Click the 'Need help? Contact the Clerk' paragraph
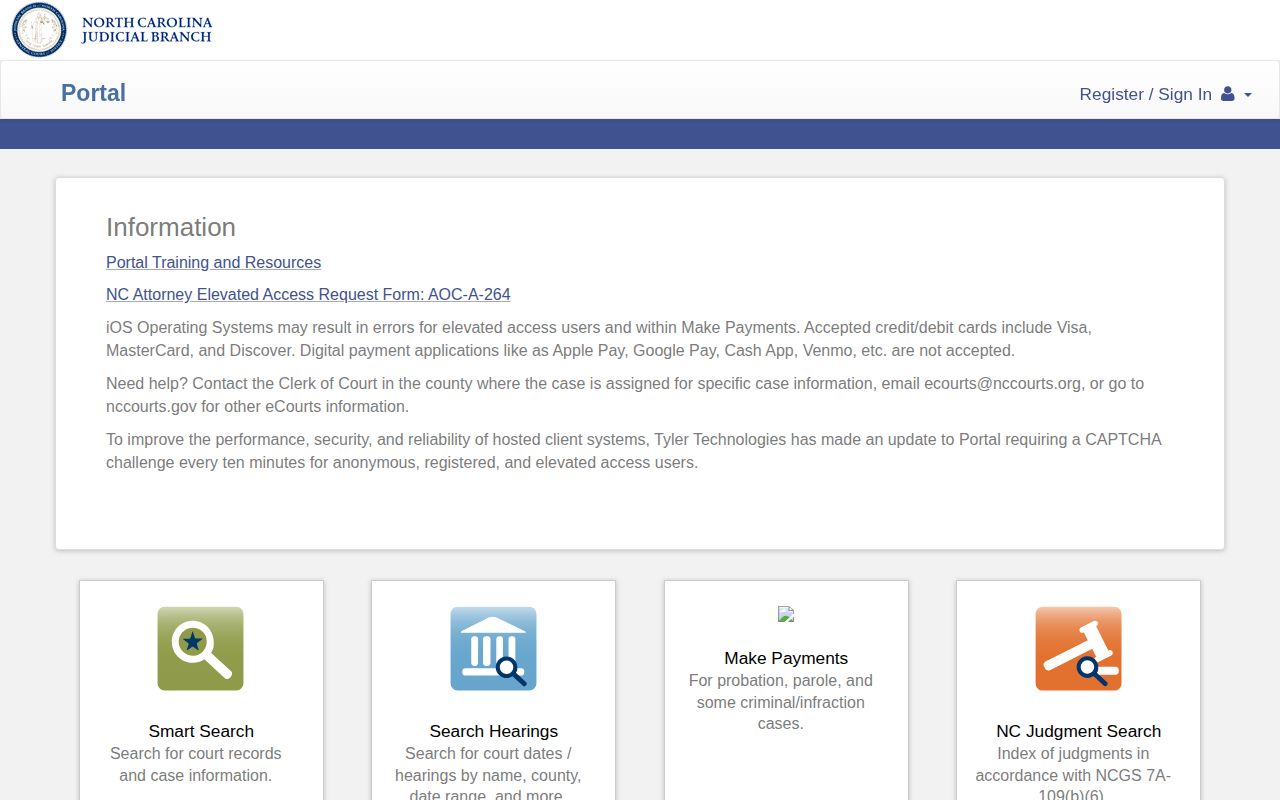The width and height of the screenshot is (1280, 800). coord(625,395)
